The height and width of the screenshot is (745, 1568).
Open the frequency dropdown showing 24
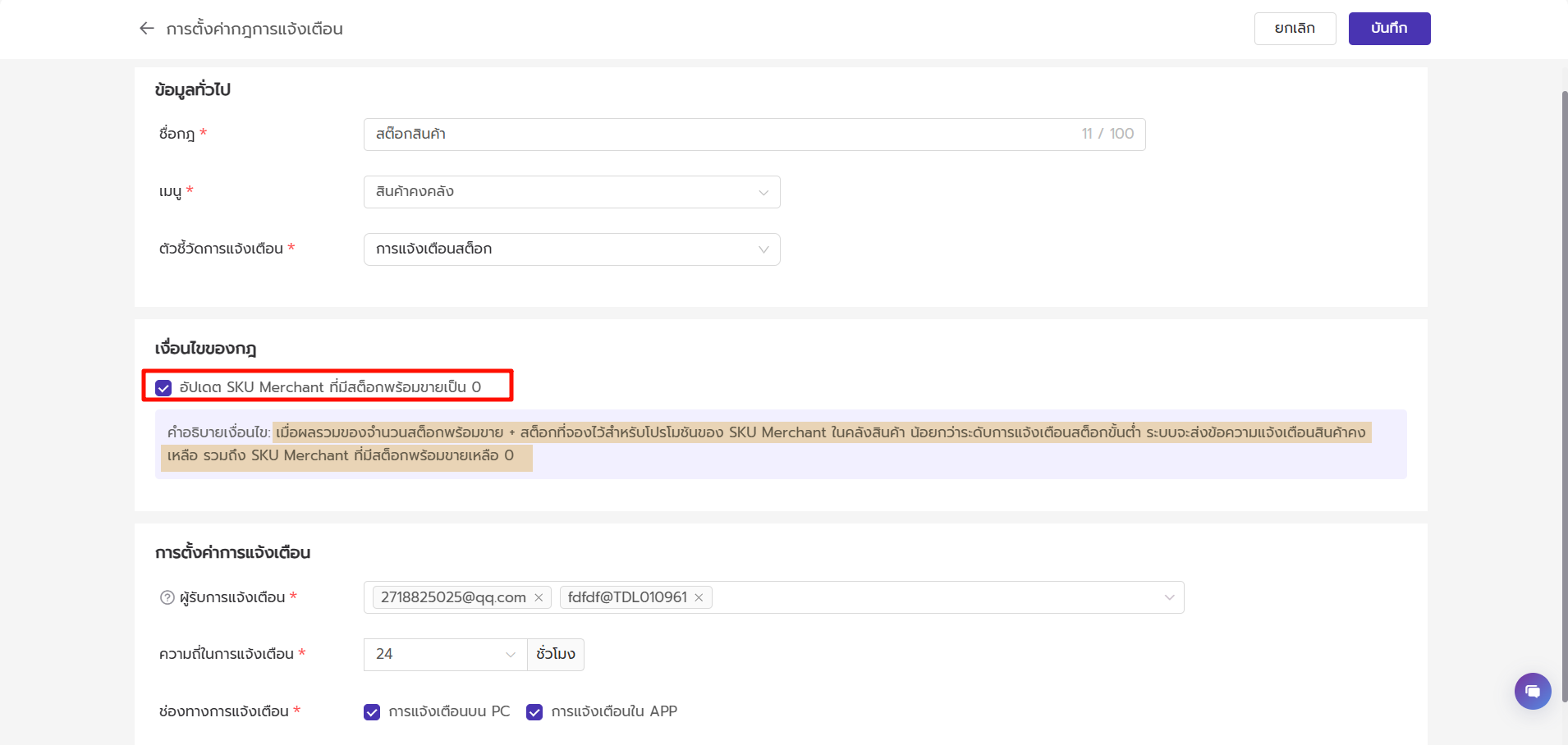click(445, 655)
